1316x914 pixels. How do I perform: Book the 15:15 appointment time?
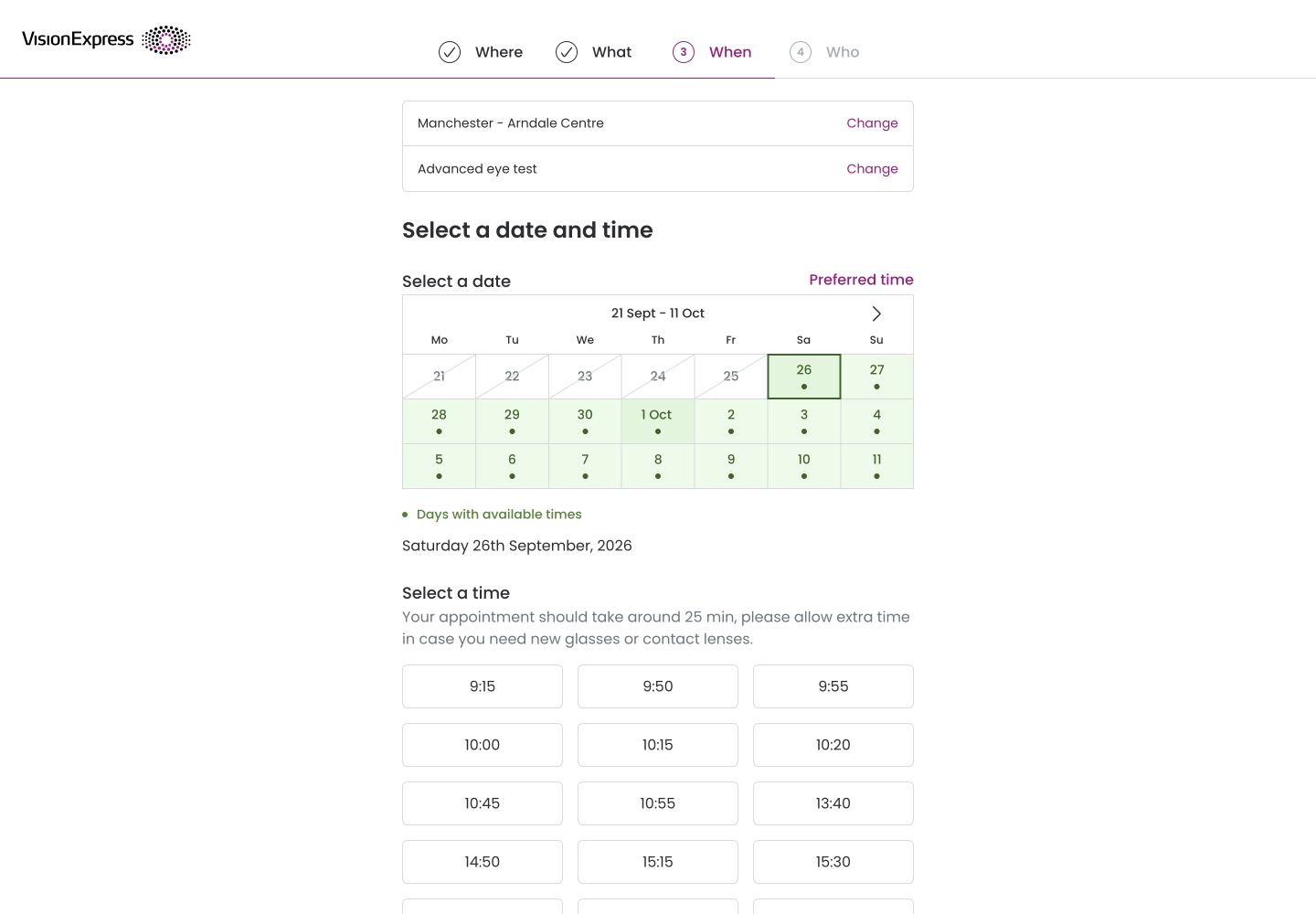[x=658, y=862]
